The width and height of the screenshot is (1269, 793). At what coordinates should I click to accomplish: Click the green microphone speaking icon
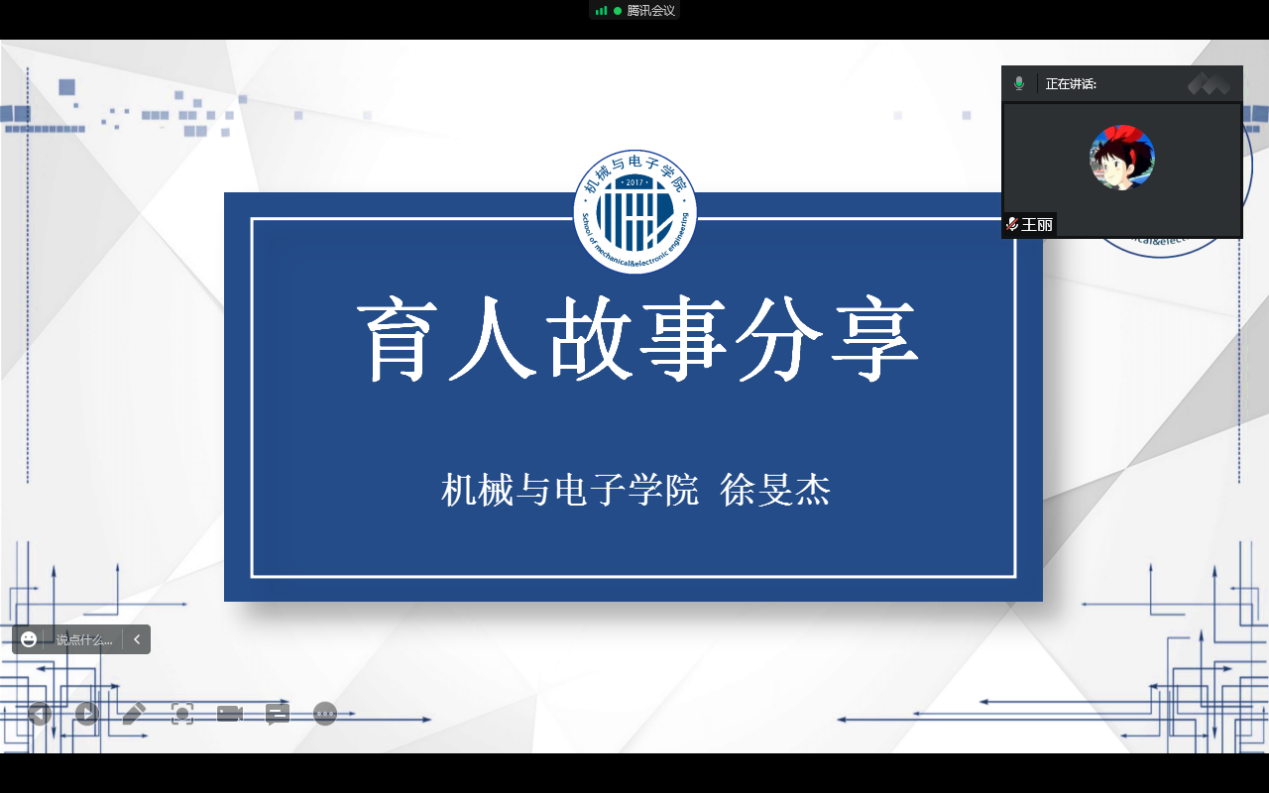click(1019, 84)
